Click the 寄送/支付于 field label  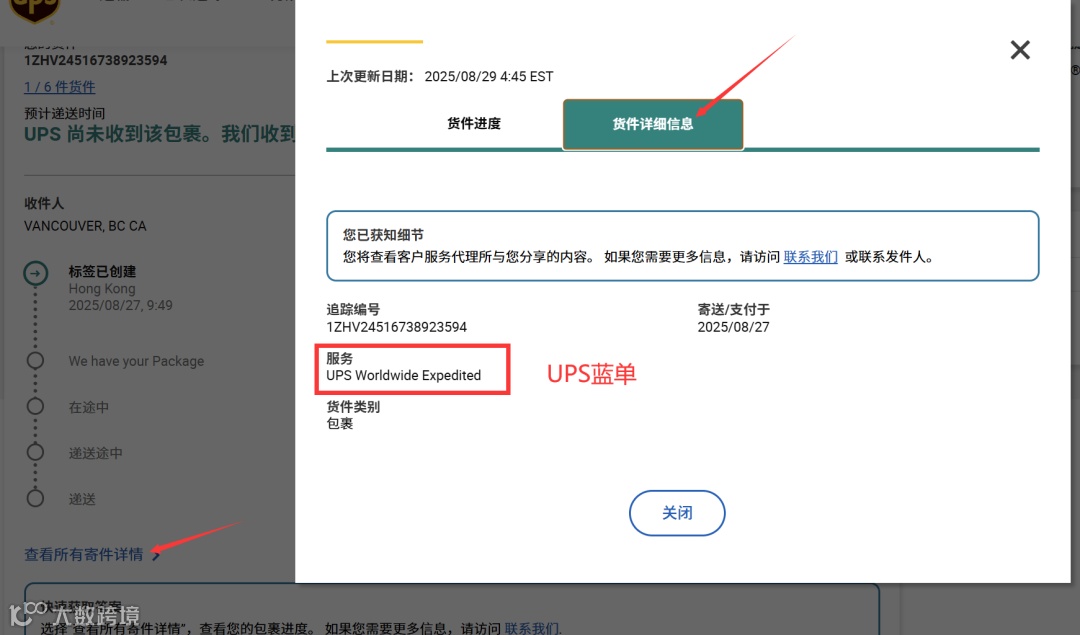(734, 309)
